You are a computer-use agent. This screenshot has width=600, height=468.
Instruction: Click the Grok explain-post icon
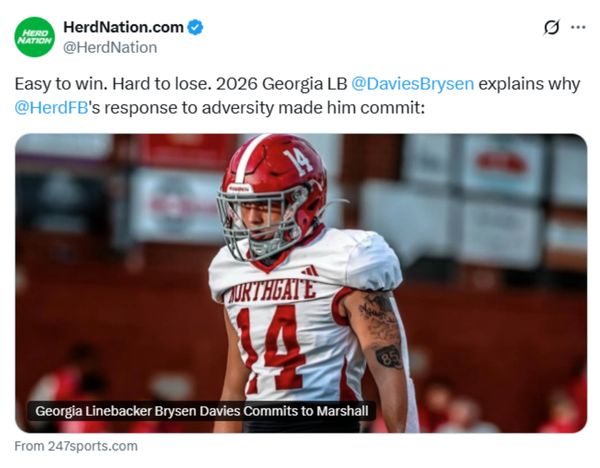[551, 28]
